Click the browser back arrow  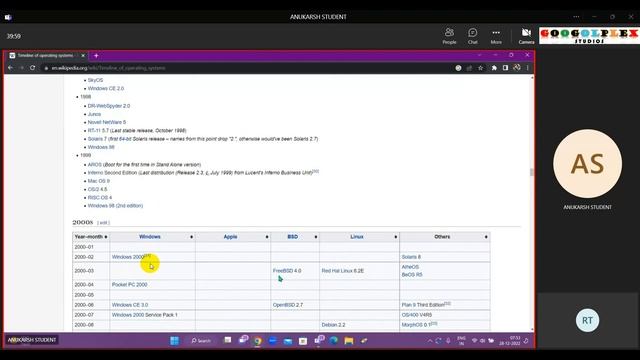pos(11,68)
